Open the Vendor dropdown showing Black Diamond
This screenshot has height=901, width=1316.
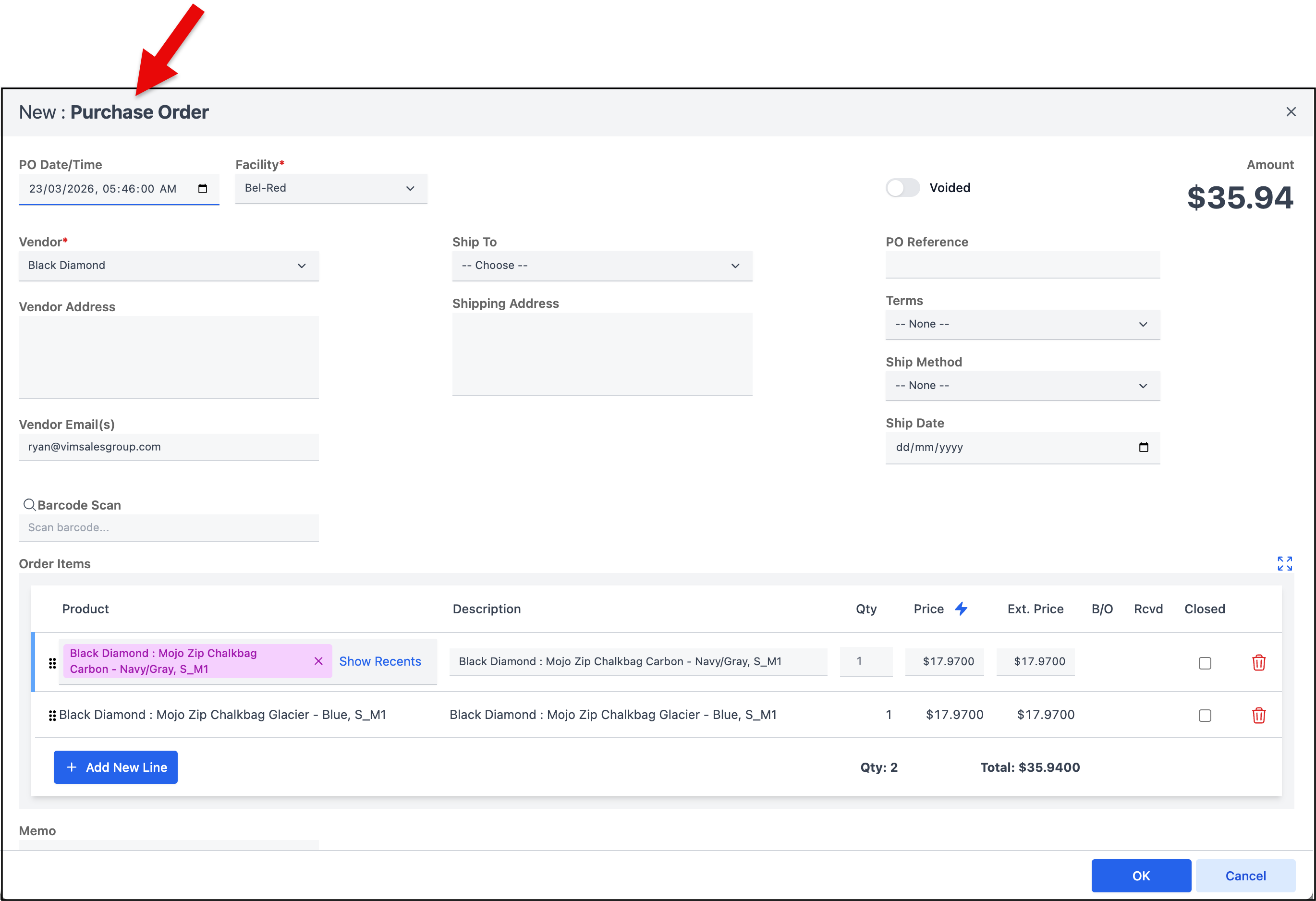coord(168,266)
